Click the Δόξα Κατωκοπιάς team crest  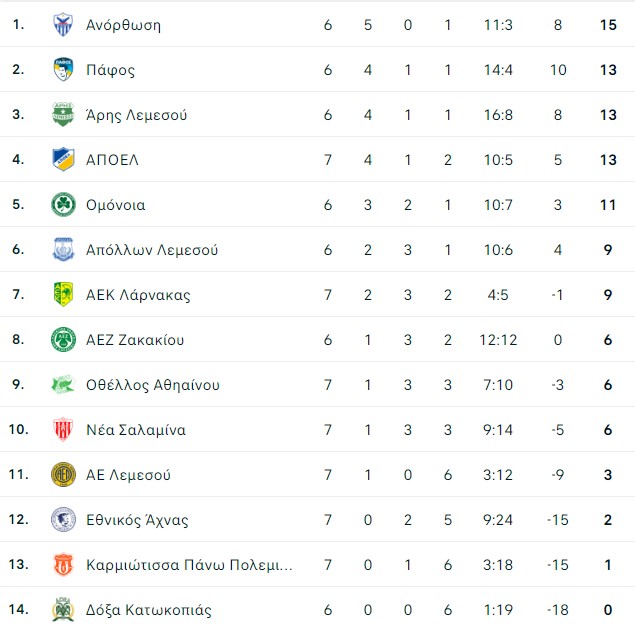coord(63,610)
